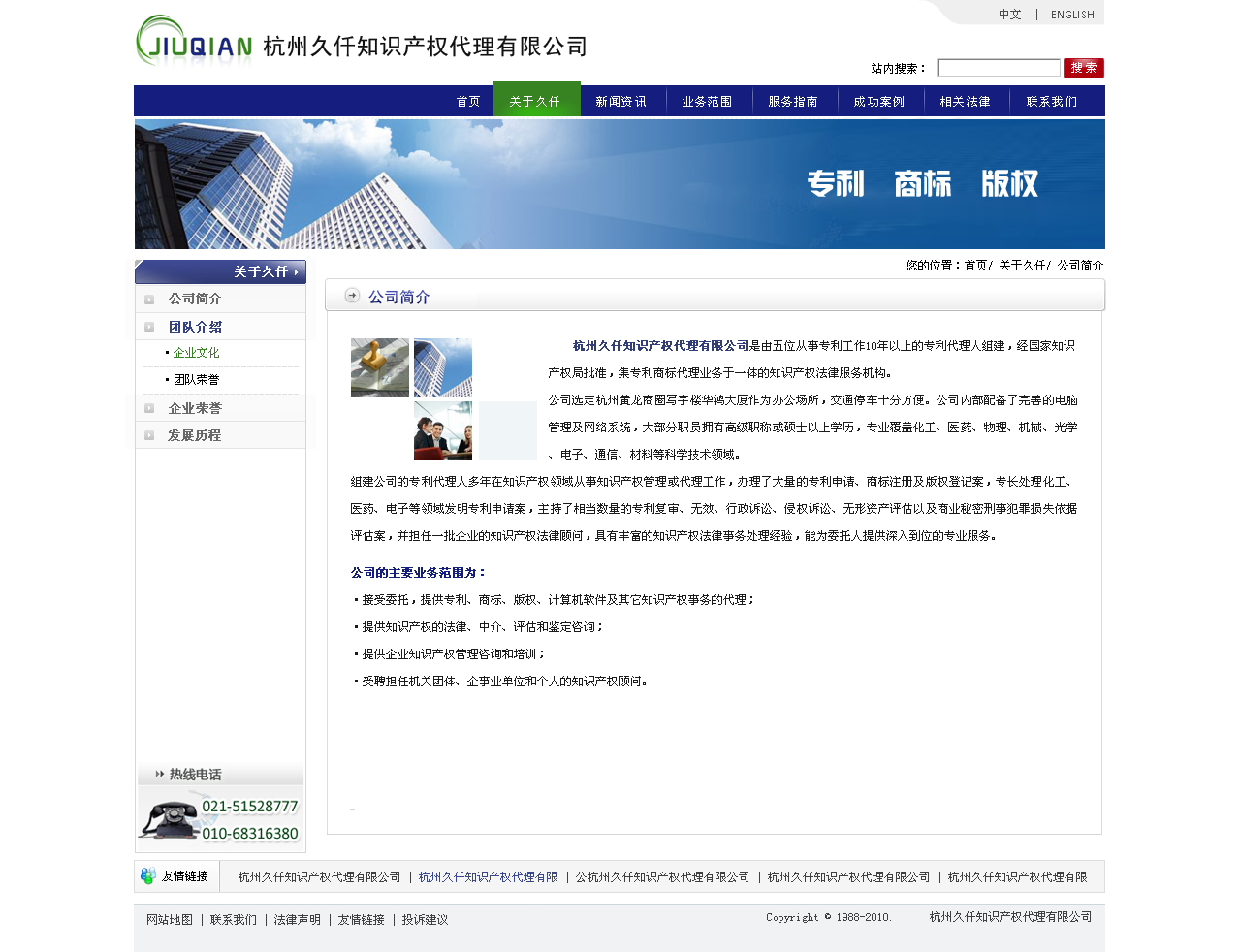Click the JIUQIAN company logo
This screenshot has width=1241, height=952.
coord(195,42)
